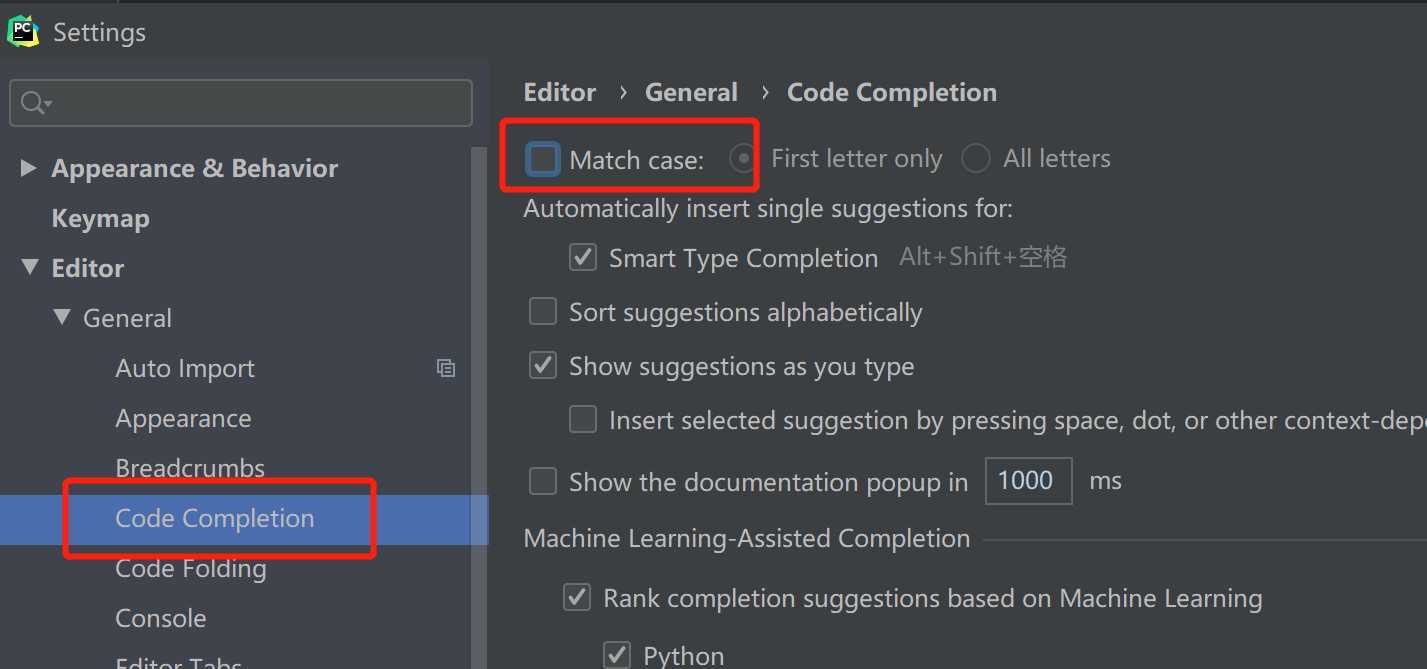Screen dimensions: 1427x669
Task: Enable Sort suggestions alphabetically
Action: click(543, 312)
